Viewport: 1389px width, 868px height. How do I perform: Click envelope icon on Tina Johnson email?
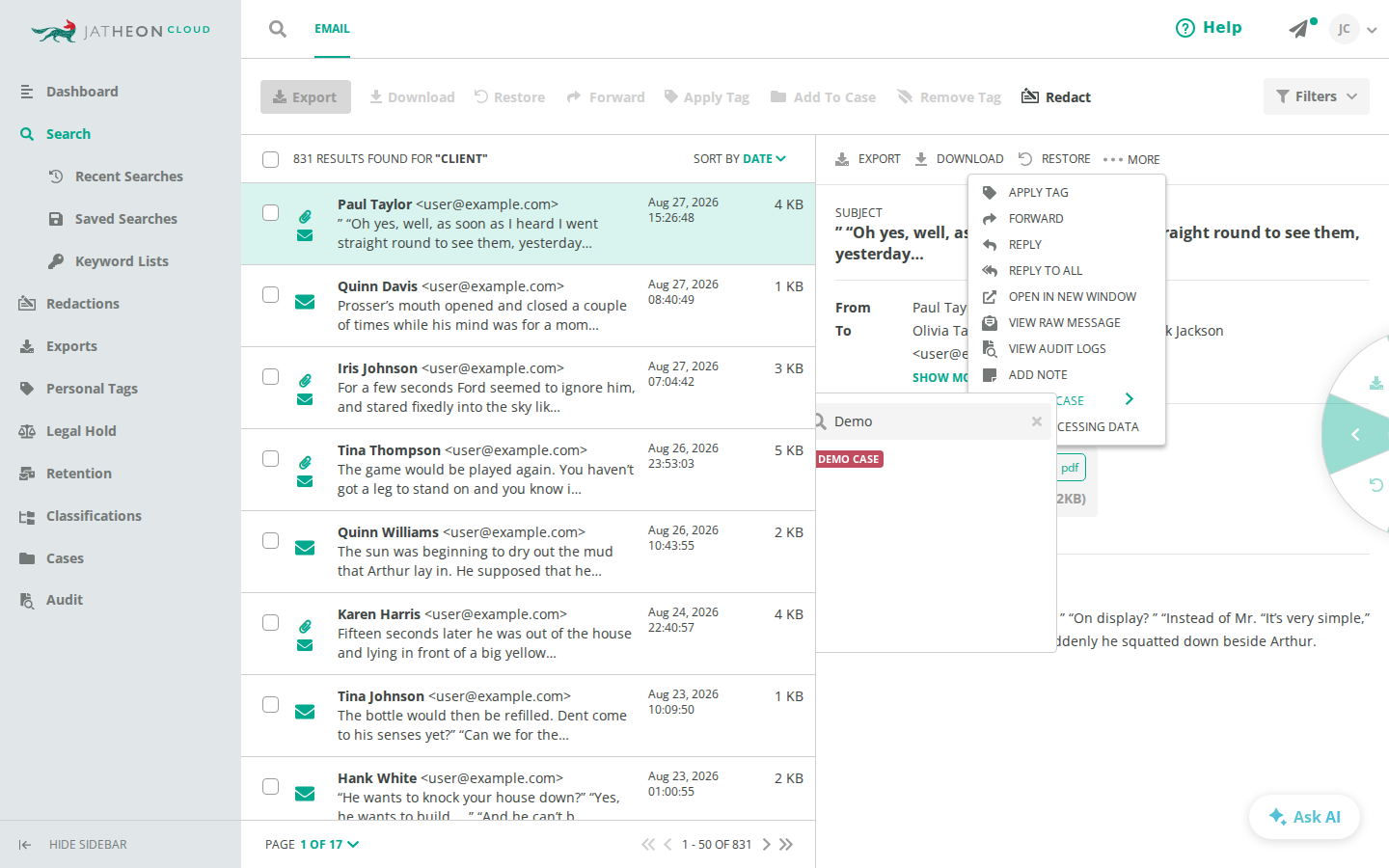click(x=305, y=712)
